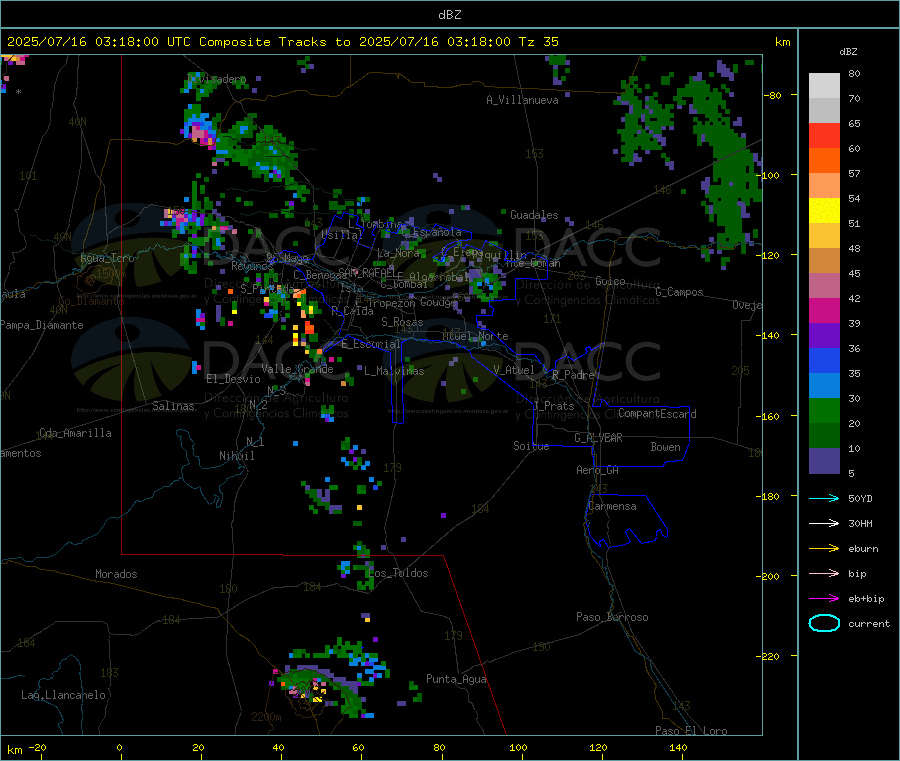Click the magenta 39 dBZ color swatch

click(x=824, y=310)
